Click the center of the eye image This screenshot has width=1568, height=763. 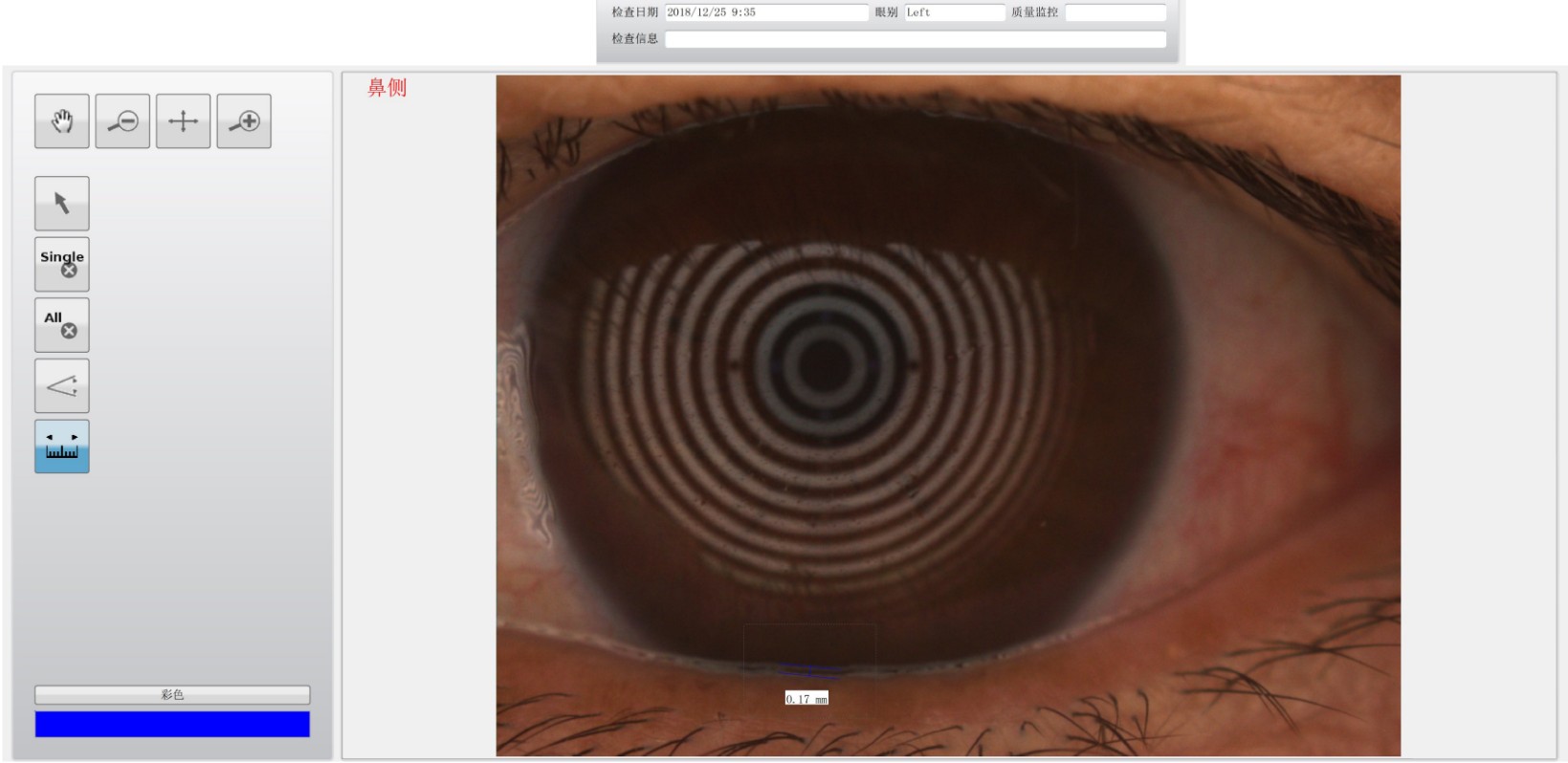948,416
